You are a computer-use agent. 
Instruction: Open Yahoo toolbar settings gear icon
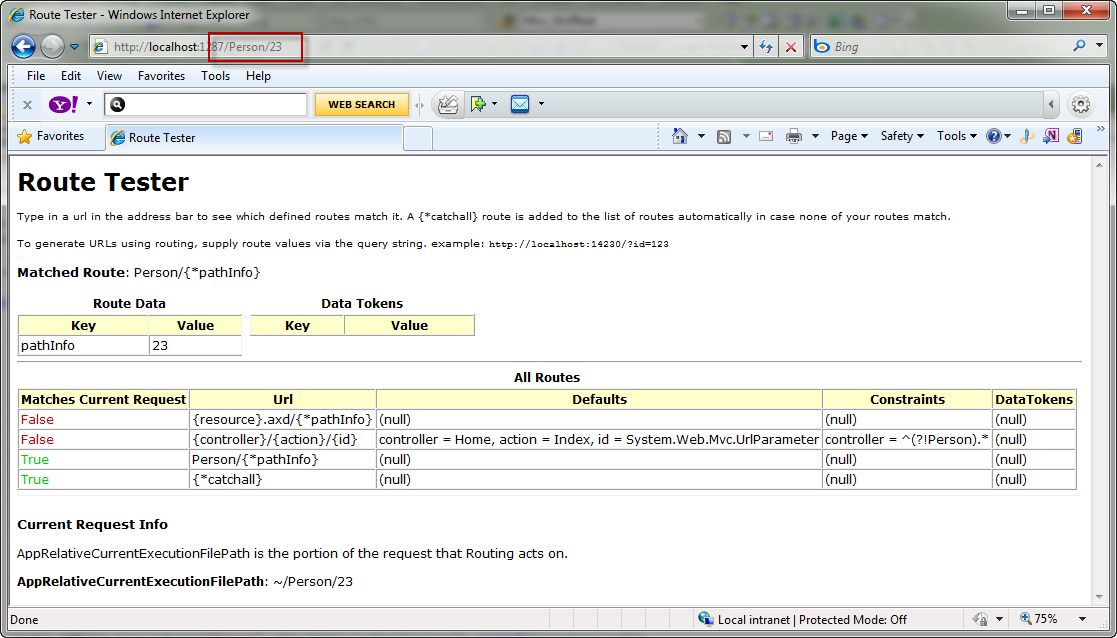click(x=1081, y=105)
